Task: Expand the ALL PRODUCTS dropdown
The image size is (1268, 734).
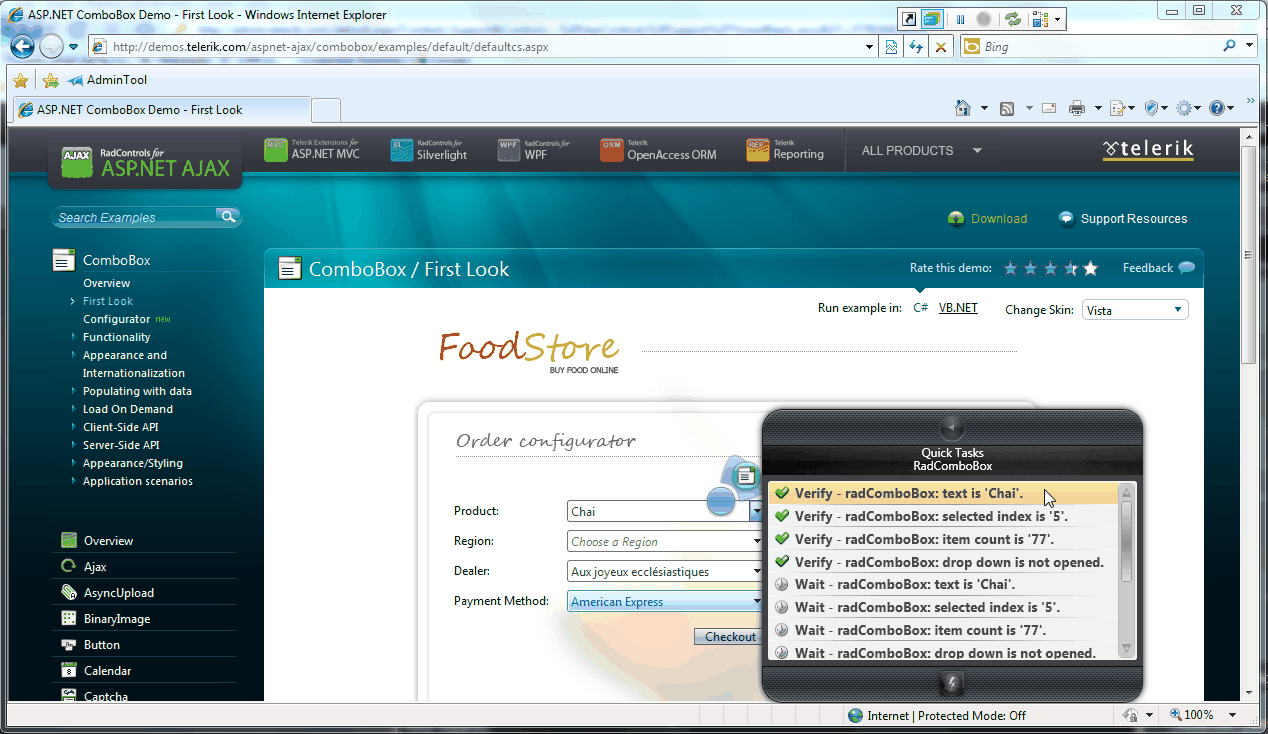Action: [921, 151]
